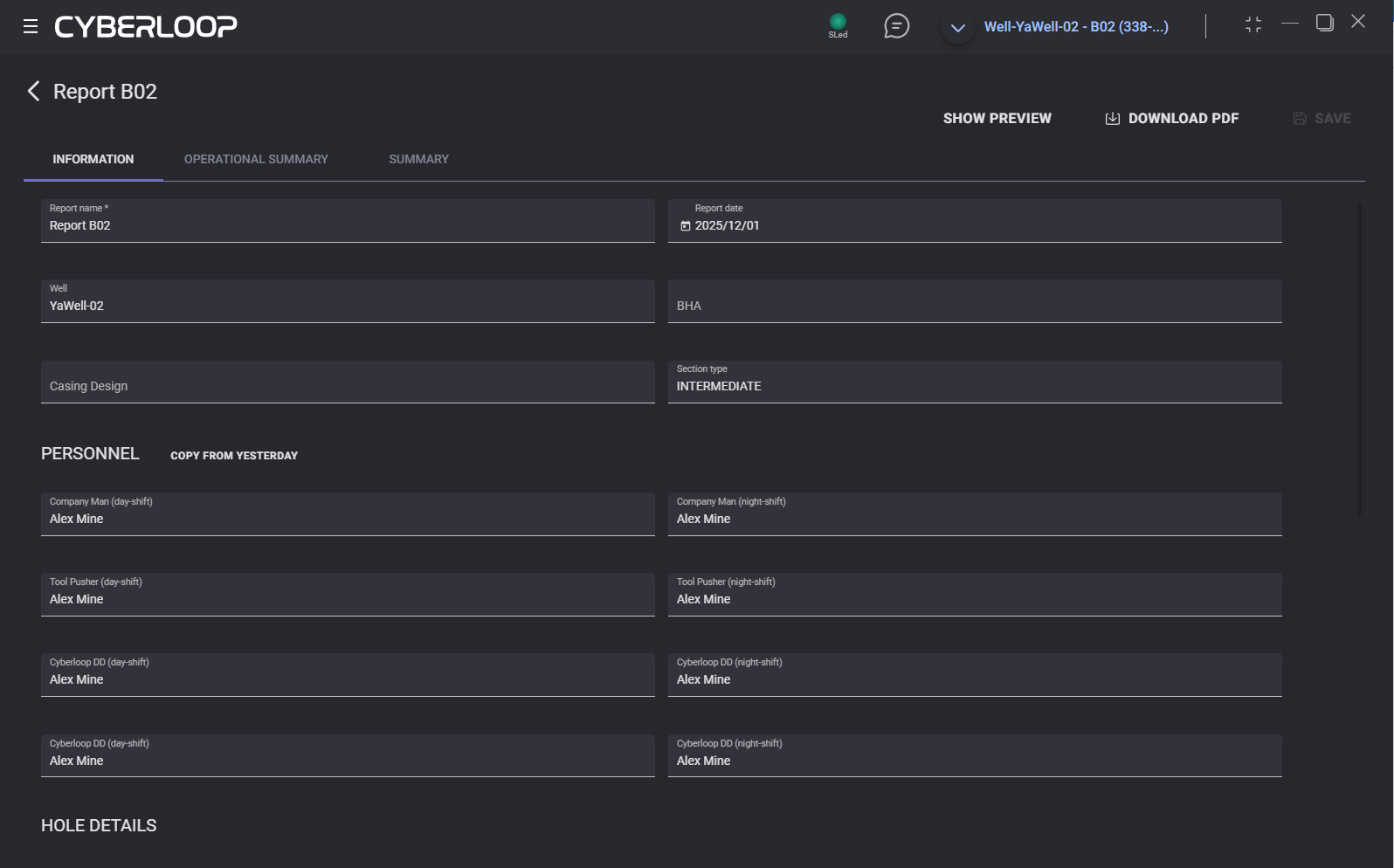Click the CYBERLOOP logo
1394x868 pixels.
146,26
